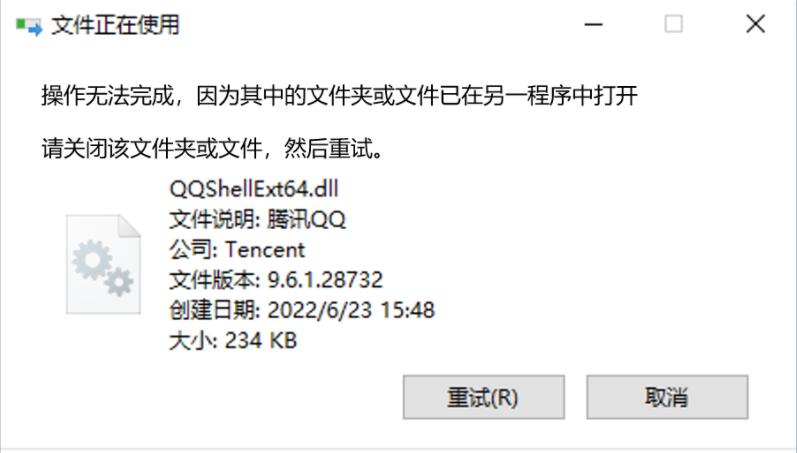Screen dimensions: 797x453
Task: Close the 文件正在使用 dialog
Action: coord(755,24)
